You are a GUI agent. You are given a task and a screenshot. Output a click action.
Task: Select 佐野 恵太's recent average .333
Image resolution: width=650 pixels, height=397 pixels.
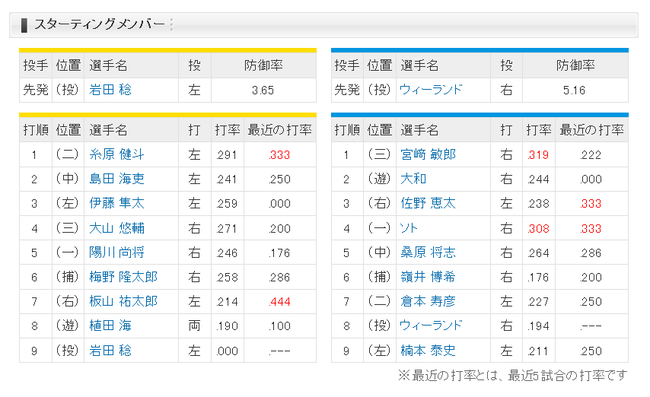coord(591,204)
